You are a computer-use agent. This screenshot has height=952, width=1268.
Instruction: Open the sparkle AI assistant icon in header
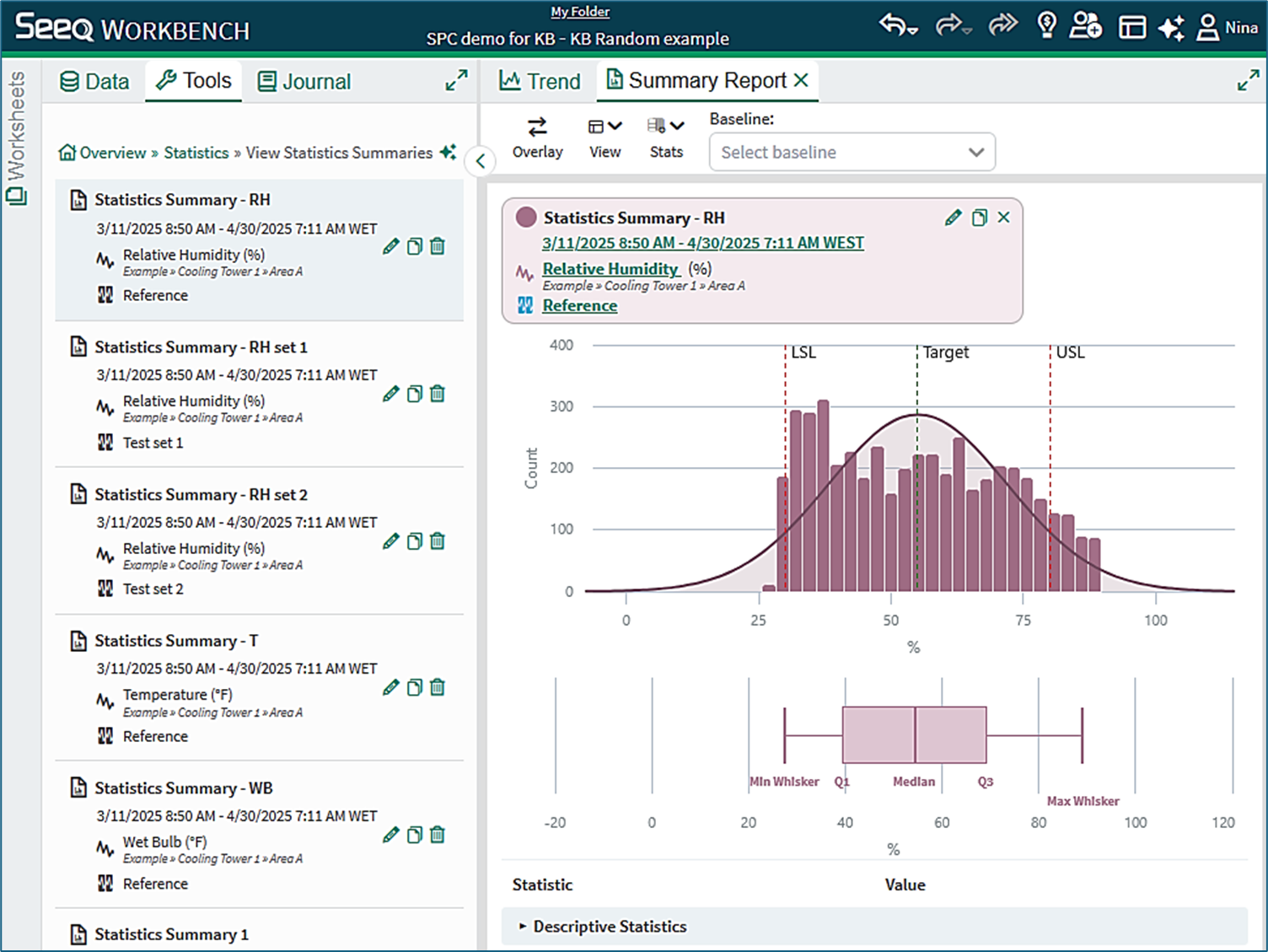(1172, 27)
